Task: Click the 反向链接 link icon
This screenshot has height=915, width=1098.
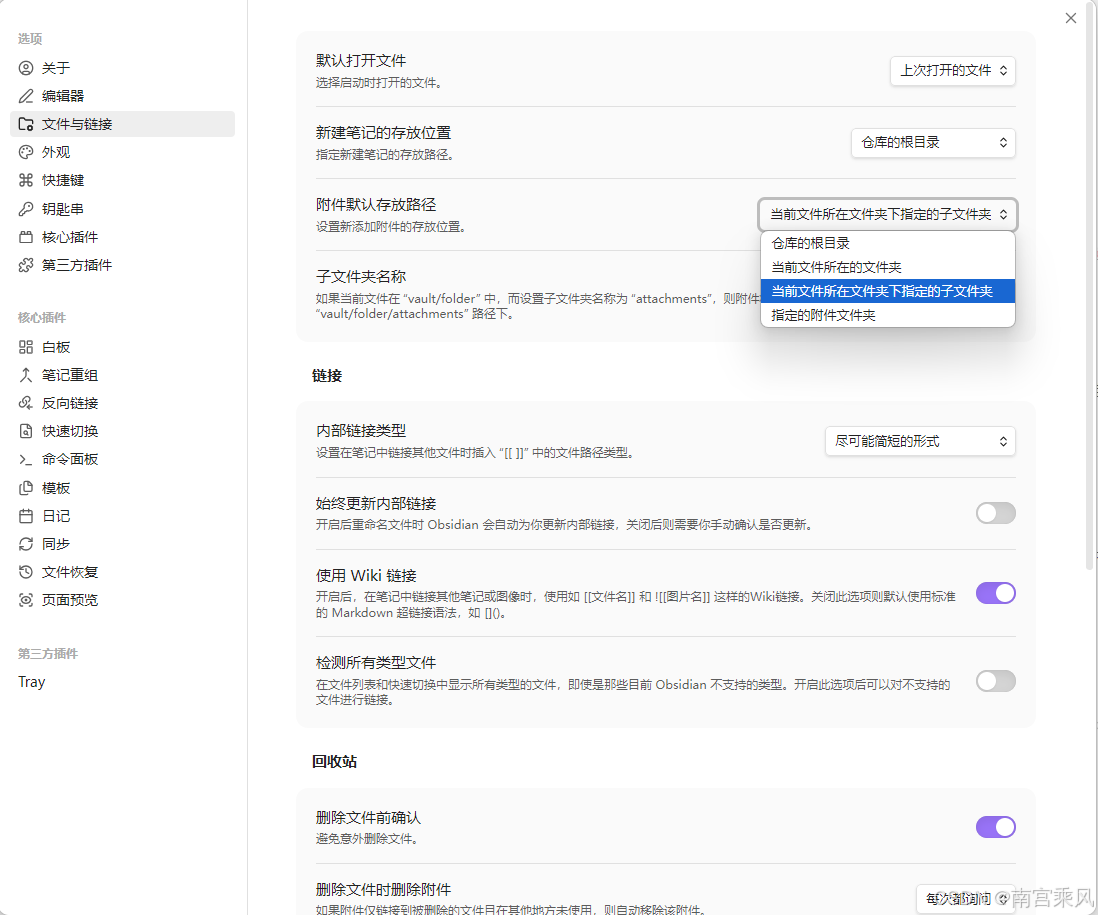Action: pos(26,403)
